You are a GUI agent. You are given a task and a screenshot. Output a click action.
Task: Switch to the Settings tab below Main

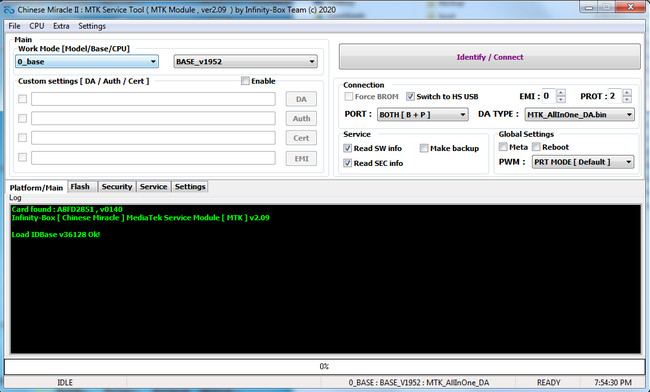click(190, 187)
